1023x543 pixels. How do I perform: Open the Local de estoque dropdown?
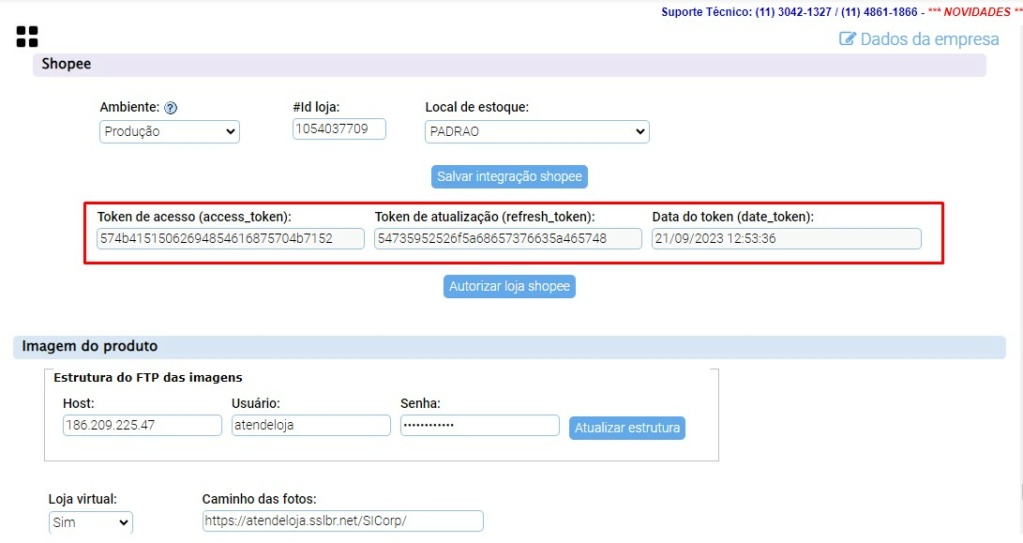click(x=537, y=131)
